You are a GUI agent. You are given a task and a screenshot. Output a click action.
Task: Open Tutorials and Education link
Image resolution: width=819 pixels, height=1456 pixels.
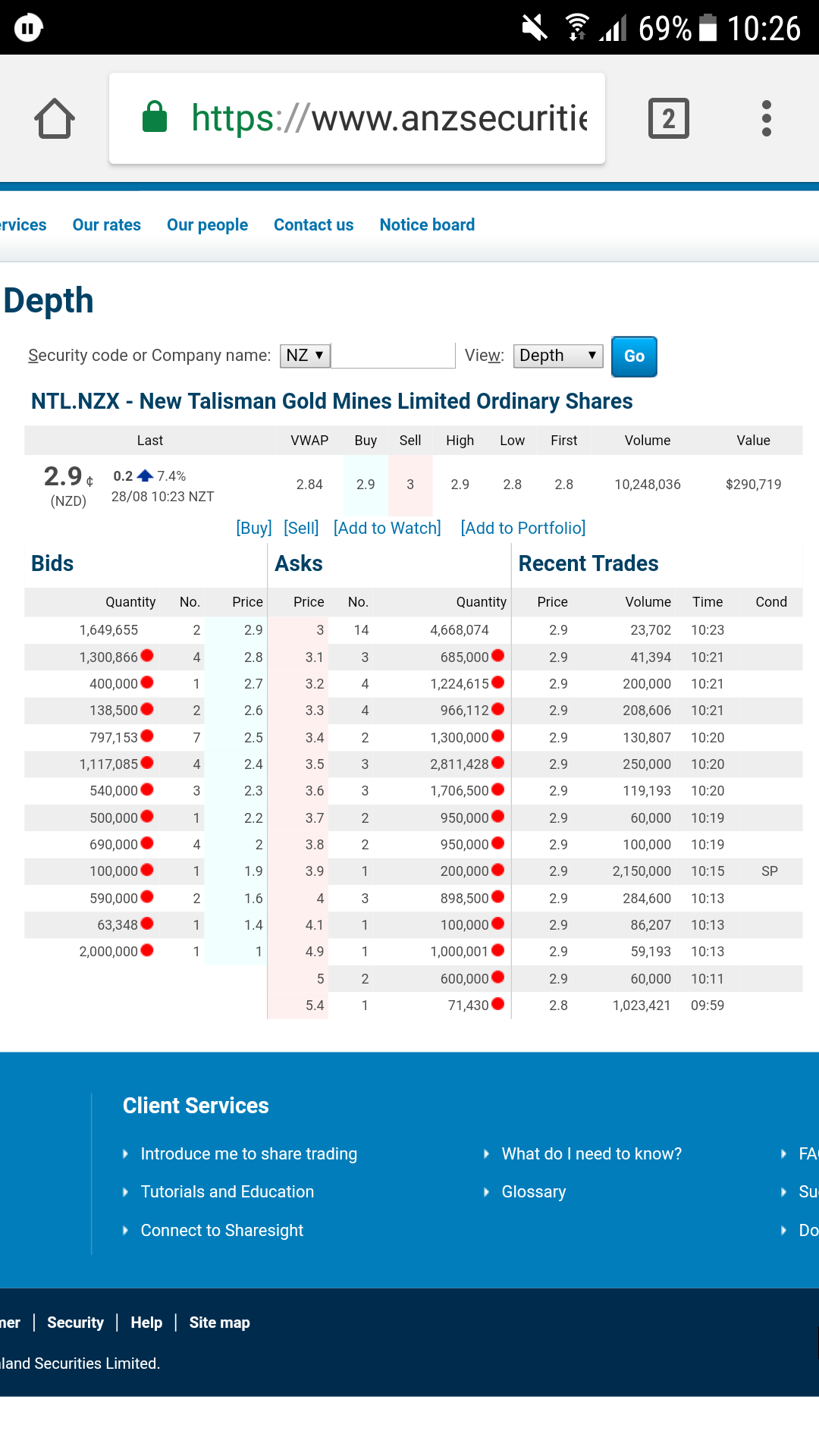point(227,1191)
